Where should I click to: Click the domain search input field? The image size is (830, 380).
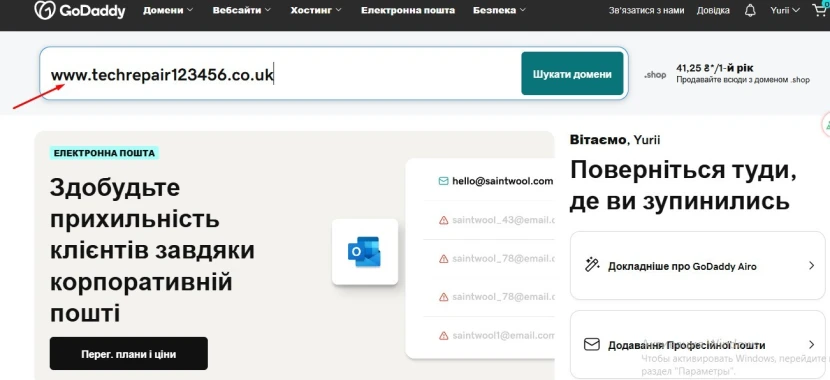pyautogui.click(x=281, y=74)
